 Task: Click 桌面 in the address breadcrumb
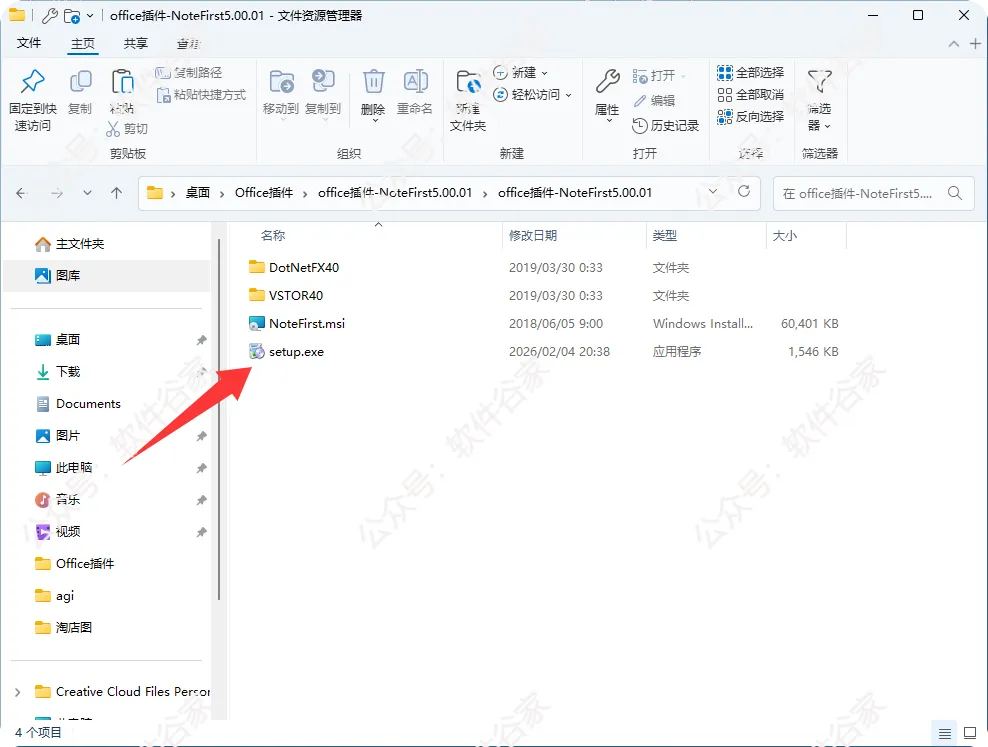(x=197, y=193)
